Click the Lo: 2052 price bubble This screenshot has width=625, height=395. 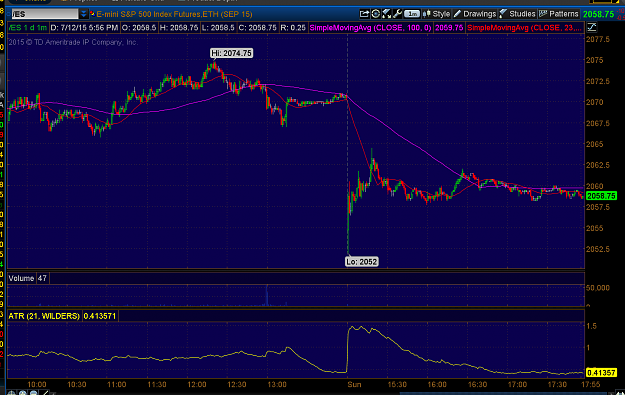(362, 262)
